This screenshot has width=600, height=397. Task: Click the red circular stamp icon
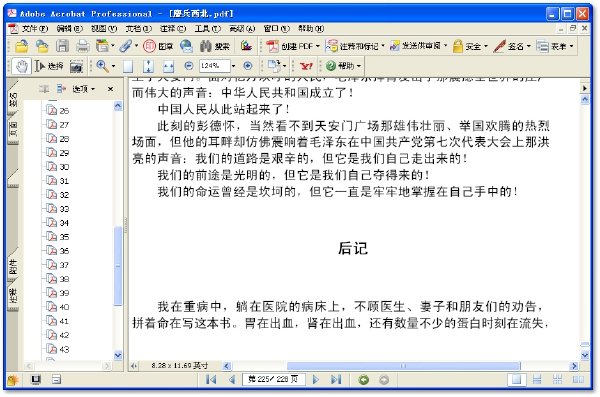click(x=149, y=46)
